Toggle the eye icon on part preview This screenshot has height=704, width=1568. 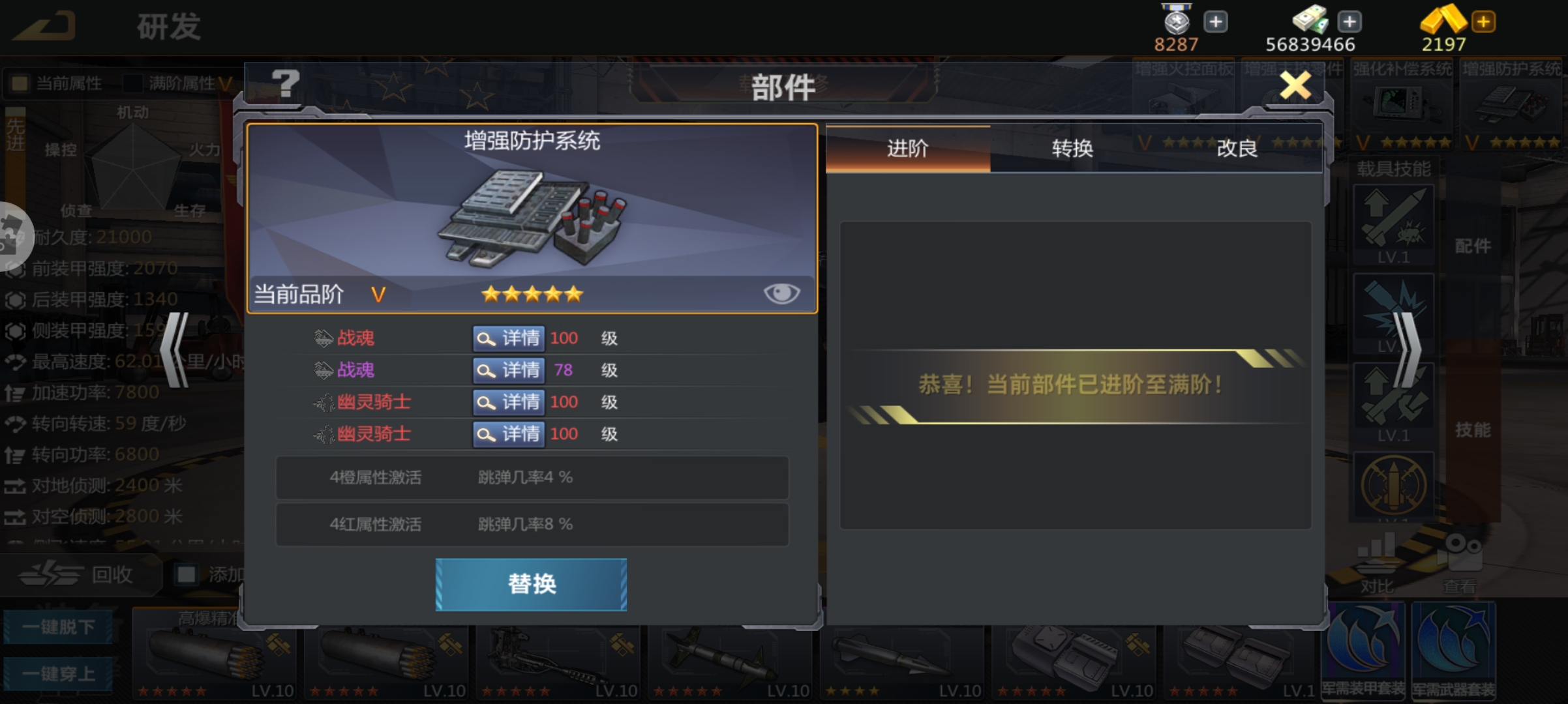(x=781, y=294)
